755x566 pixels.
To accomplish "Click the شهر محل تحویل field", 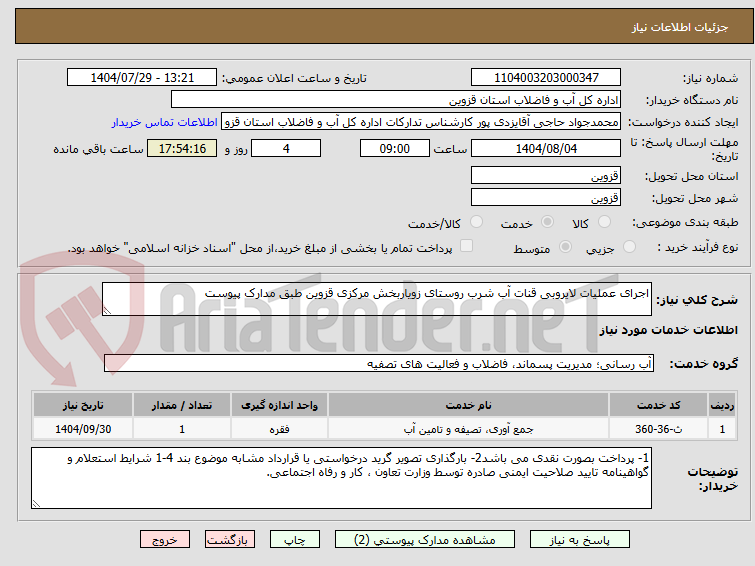I will click(546, 197).
